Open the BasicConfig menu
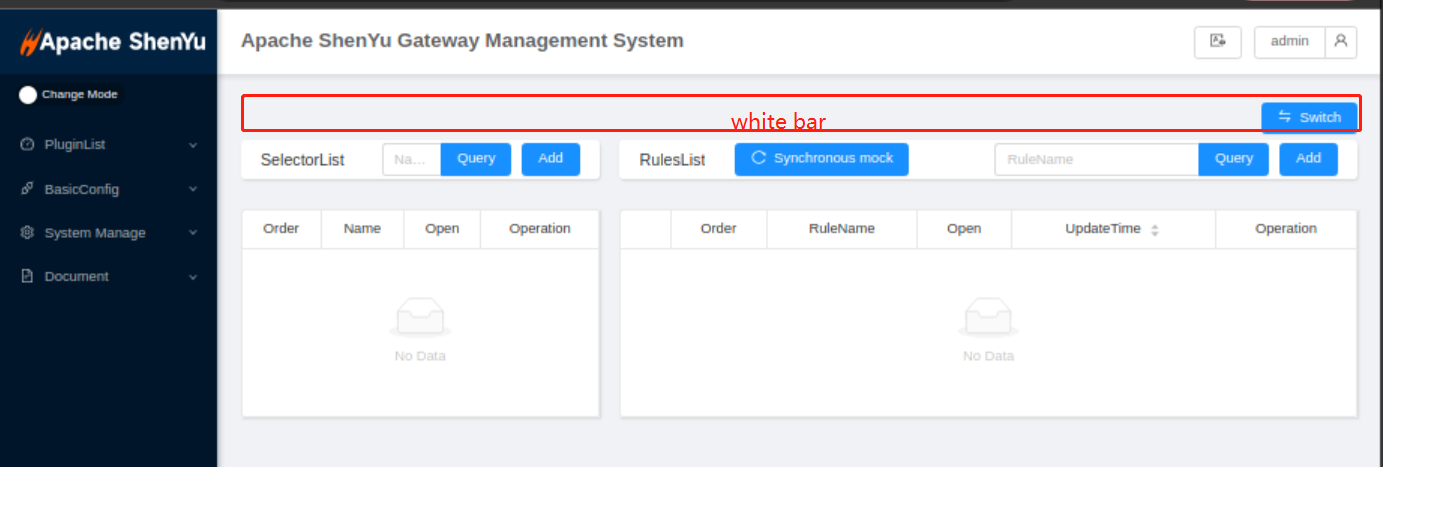Viewport: 1455px width, 510px height. [108, 189]
